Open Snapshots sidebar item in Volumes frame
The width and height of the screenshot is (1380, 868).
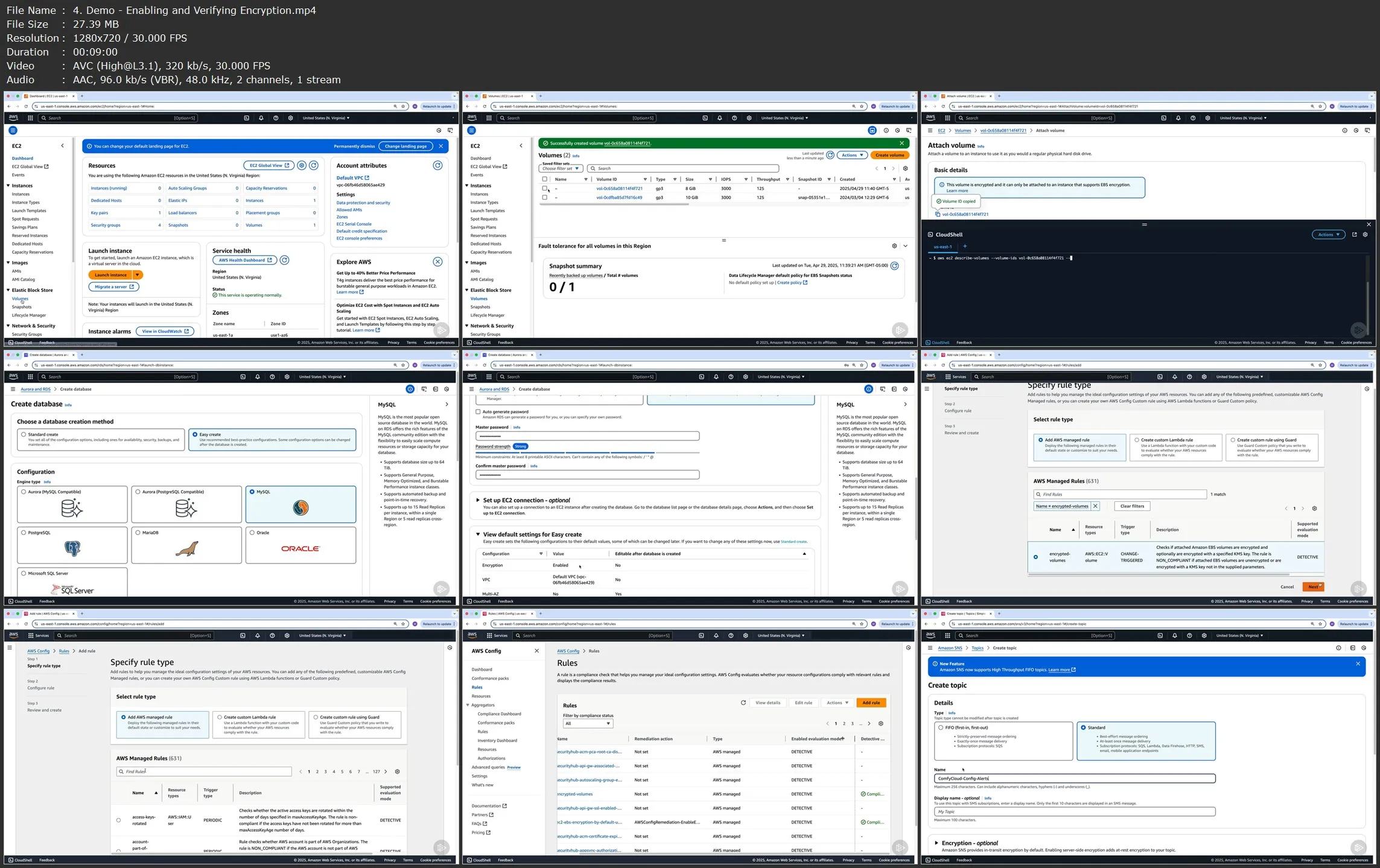[480, 307]
